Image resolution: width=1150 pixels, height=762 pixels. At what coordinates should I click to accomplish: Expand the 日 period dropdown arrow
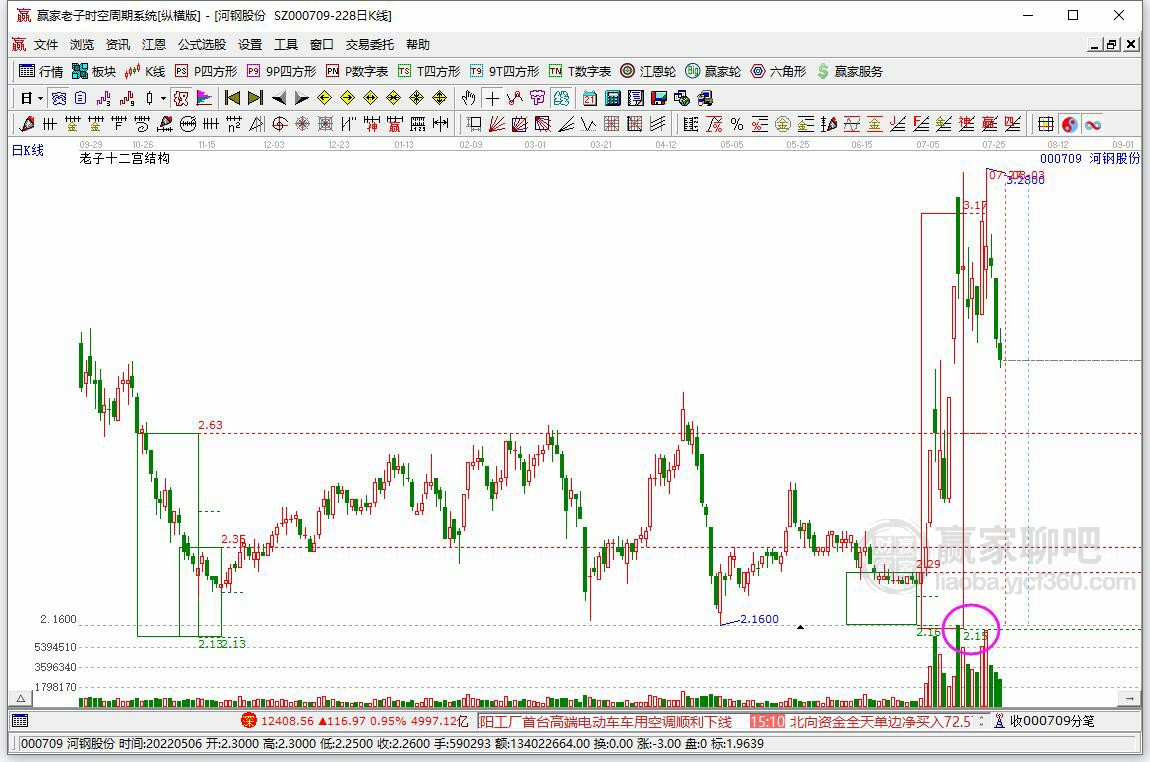40,98
